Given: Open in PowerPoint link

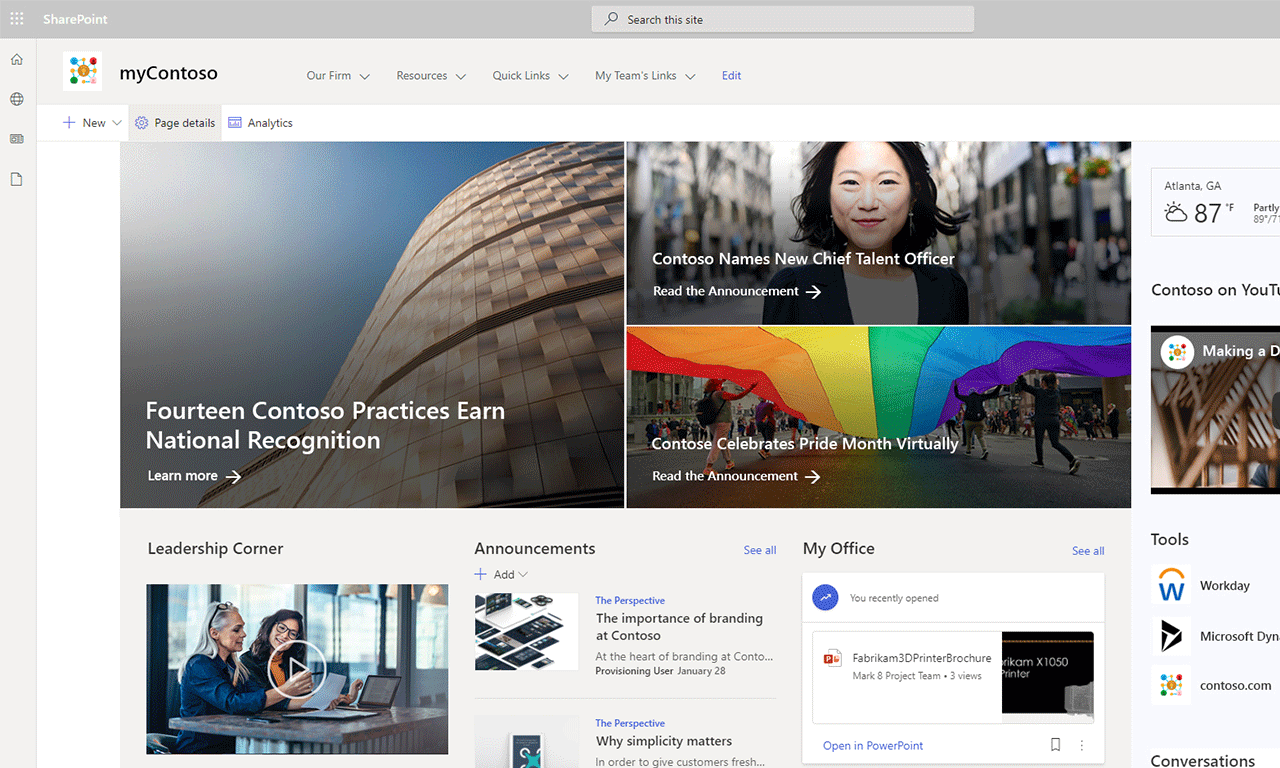Looking at the screenshot, I should [x=873, y=745].
